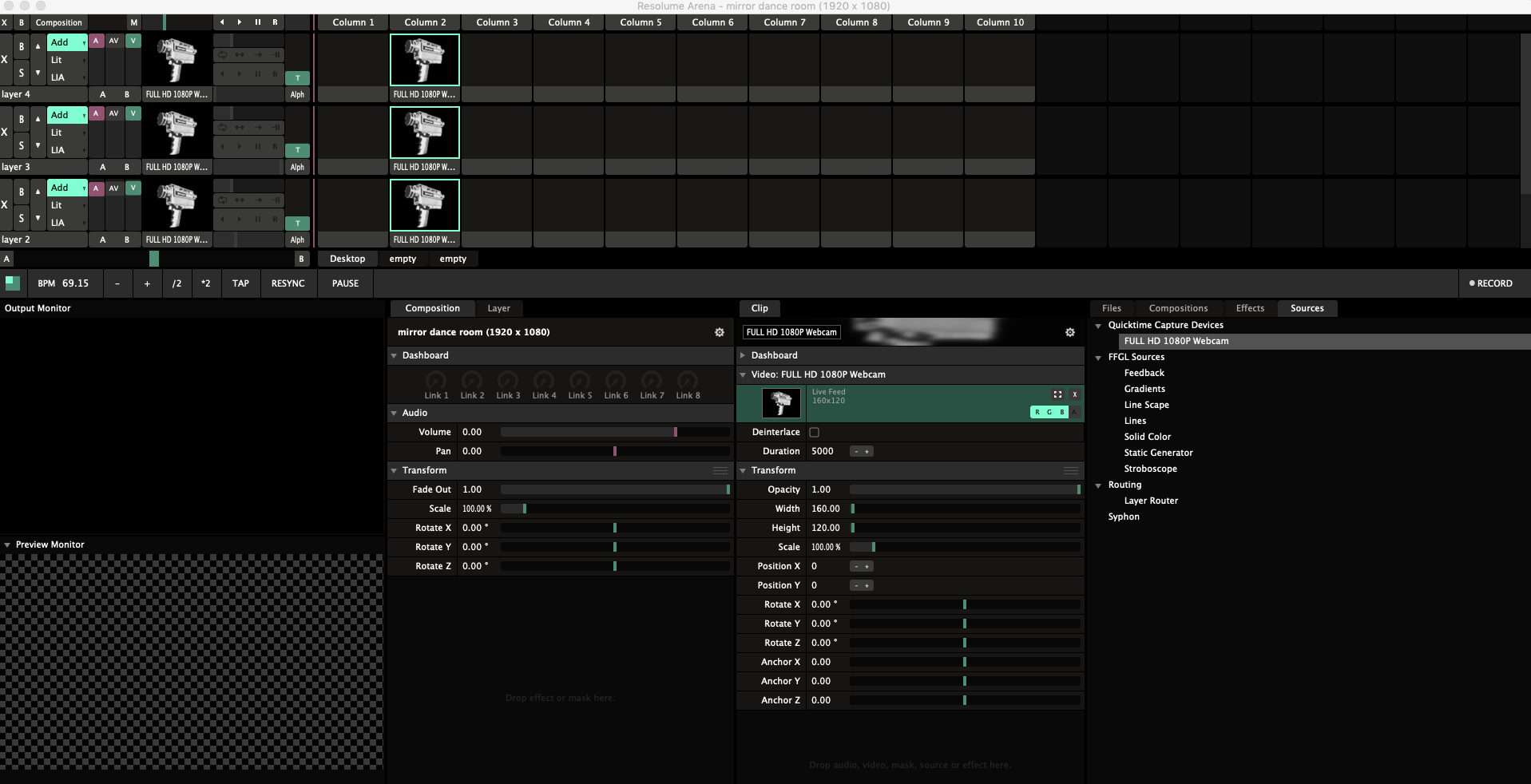
Task: Collapse the Quicktime Capture Devices group
Action: (1098, 326)
